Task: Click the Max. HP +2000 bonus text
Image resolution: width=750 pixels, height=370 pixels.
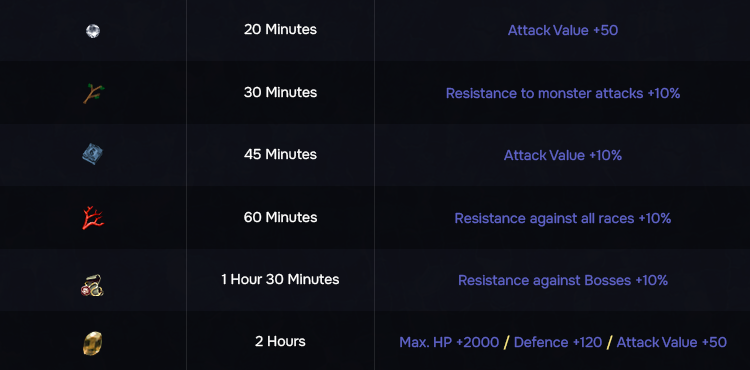Action: point(449,342)
